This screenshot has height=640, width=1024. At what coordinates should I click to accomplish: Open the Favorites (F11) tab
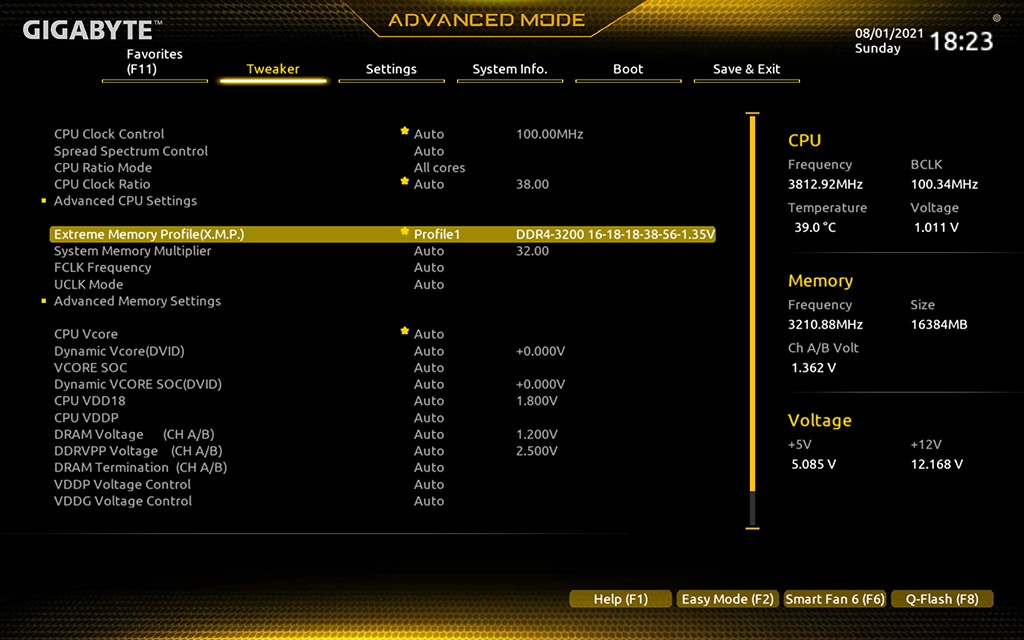[155, 62]
